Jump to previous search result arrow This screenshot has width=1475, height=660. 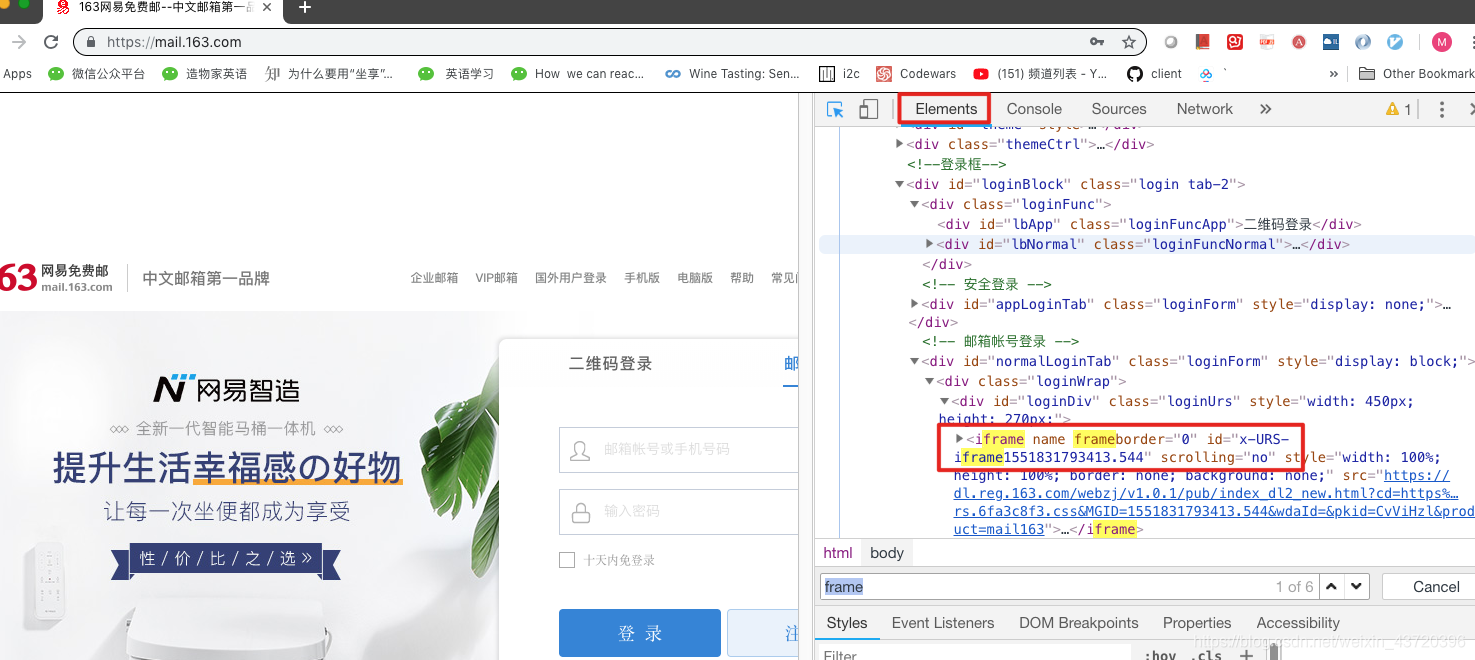1332,587
